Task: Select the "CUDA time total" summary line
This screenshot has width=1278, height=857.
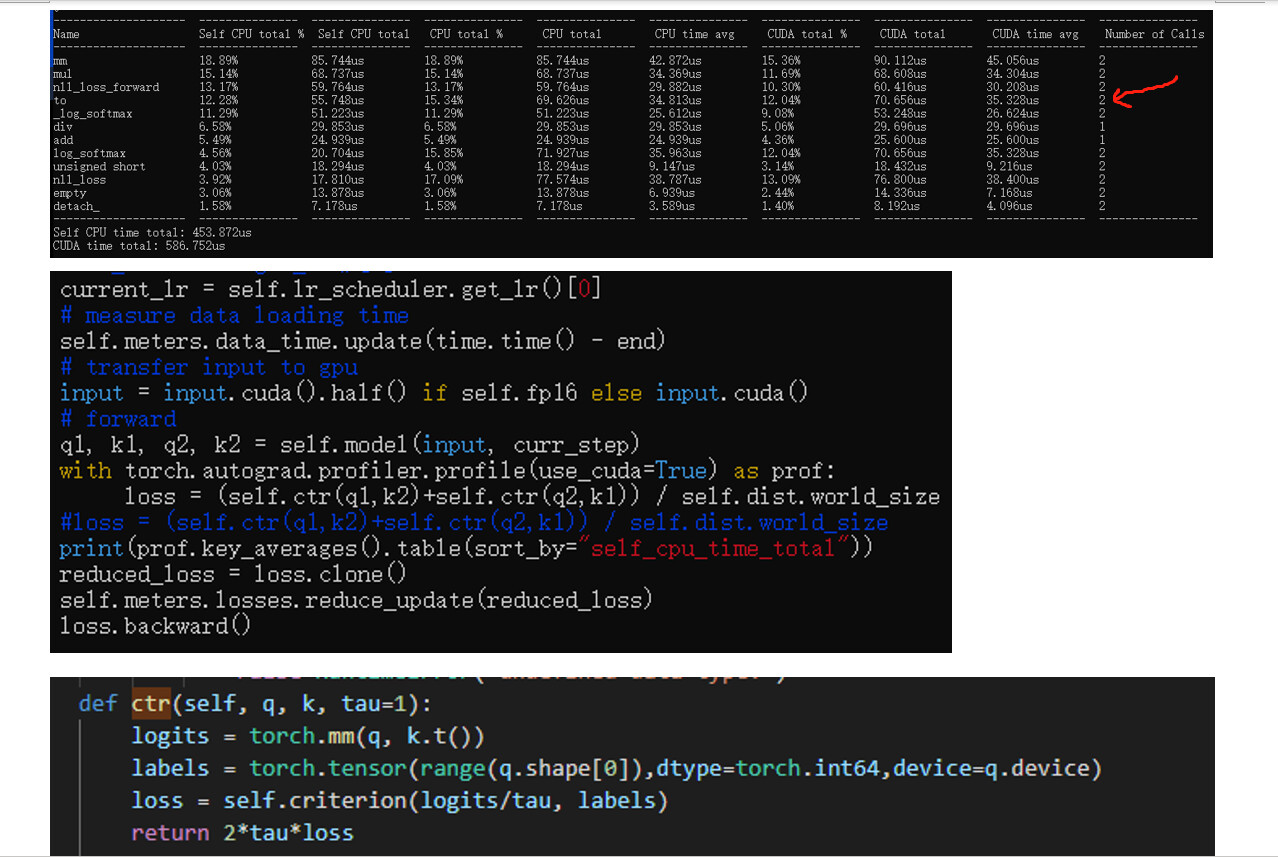Action: (x=139, y=245)
